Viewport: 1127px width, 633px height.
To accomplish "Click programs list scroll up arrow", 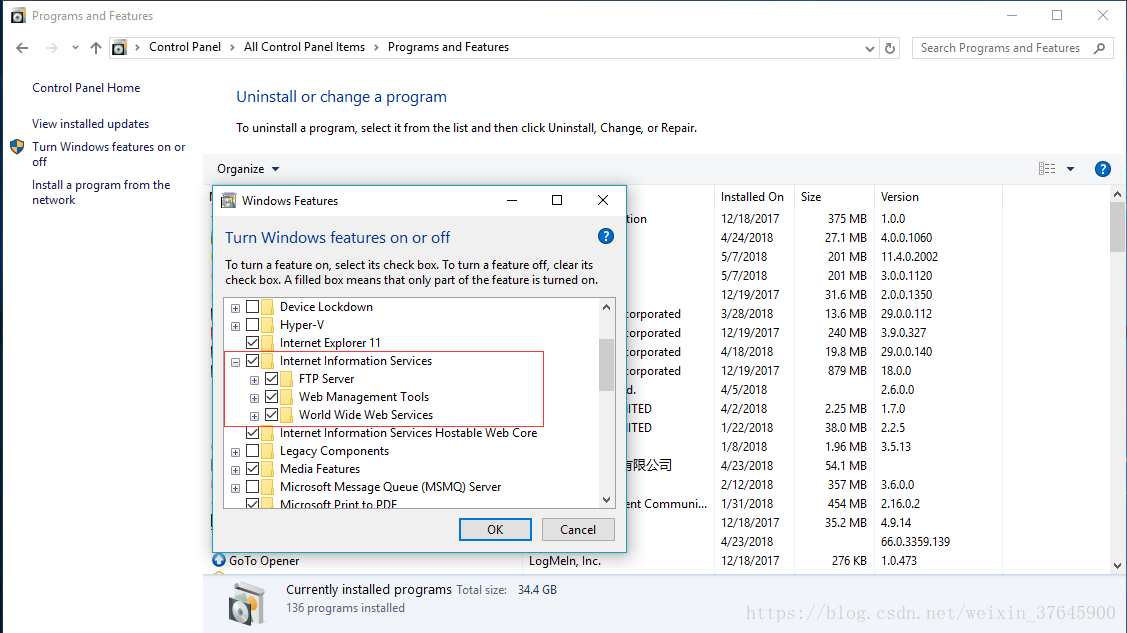I will [x=1117, y=194].
